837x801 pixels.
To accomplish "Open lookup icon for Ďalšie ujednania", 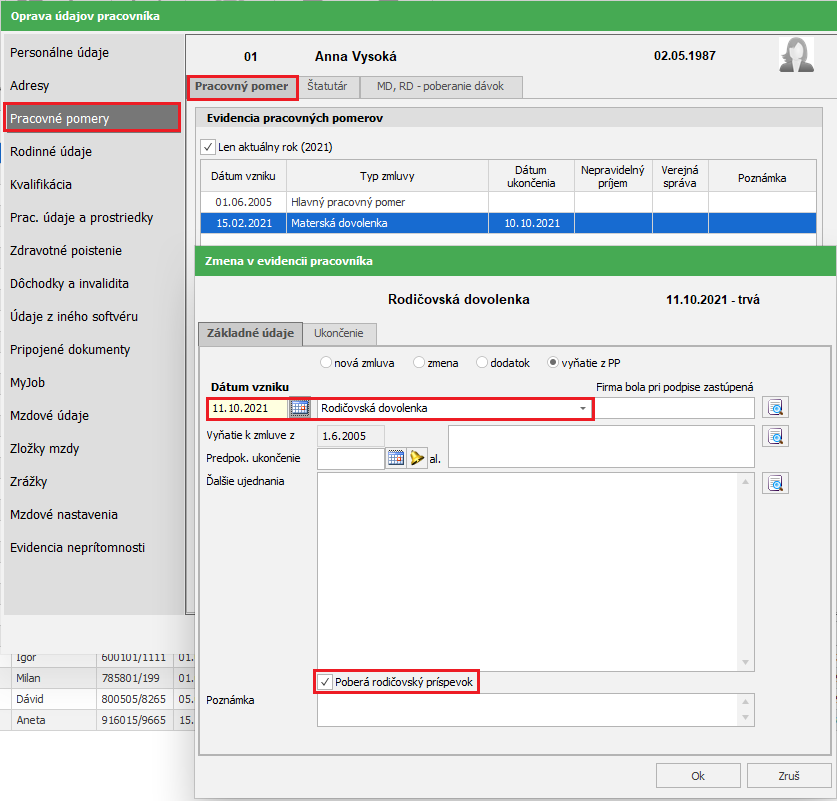I will [775, 483].
